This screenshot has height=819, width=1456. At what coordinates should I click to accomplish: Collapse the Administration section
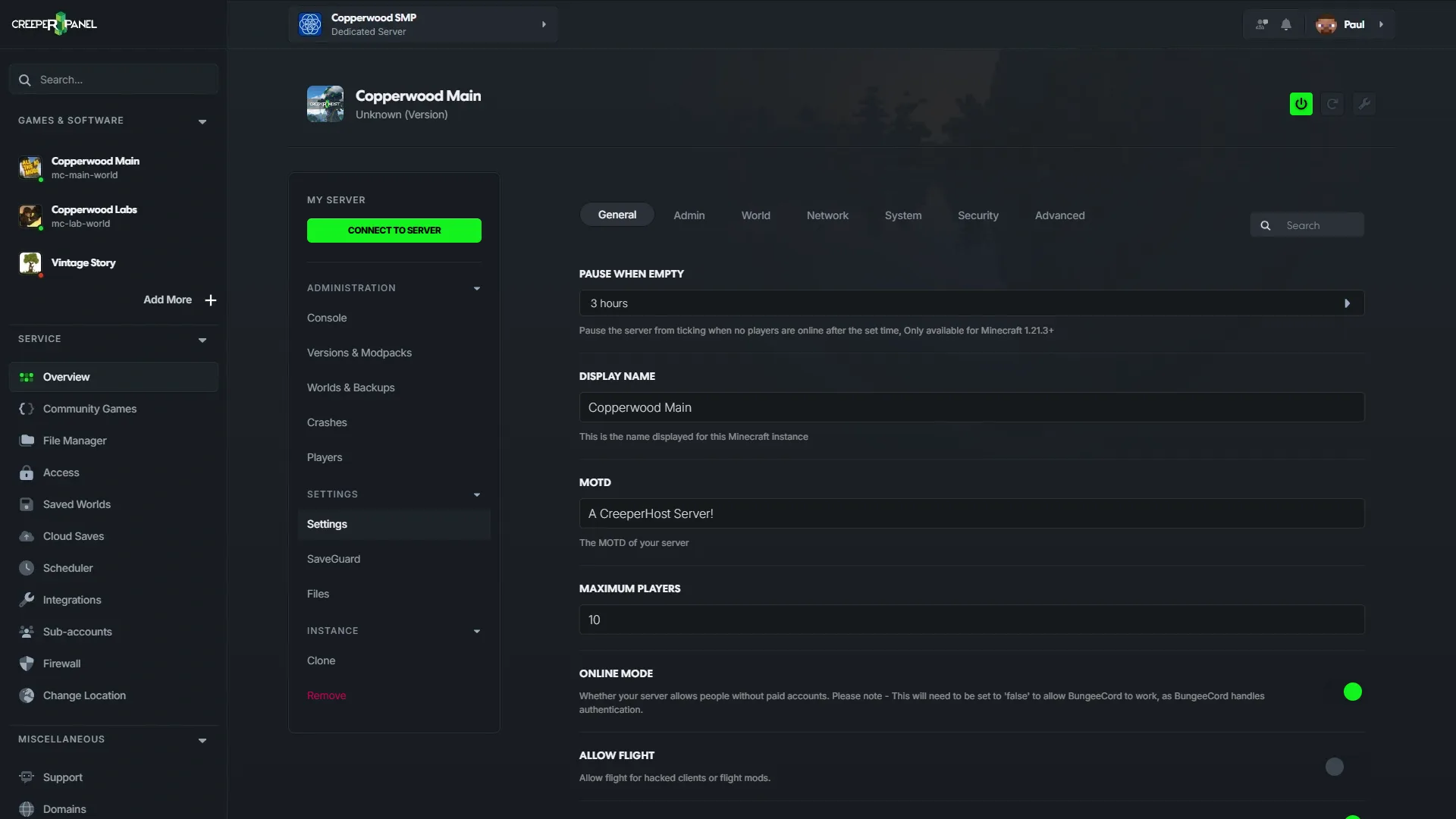(477, 288)
